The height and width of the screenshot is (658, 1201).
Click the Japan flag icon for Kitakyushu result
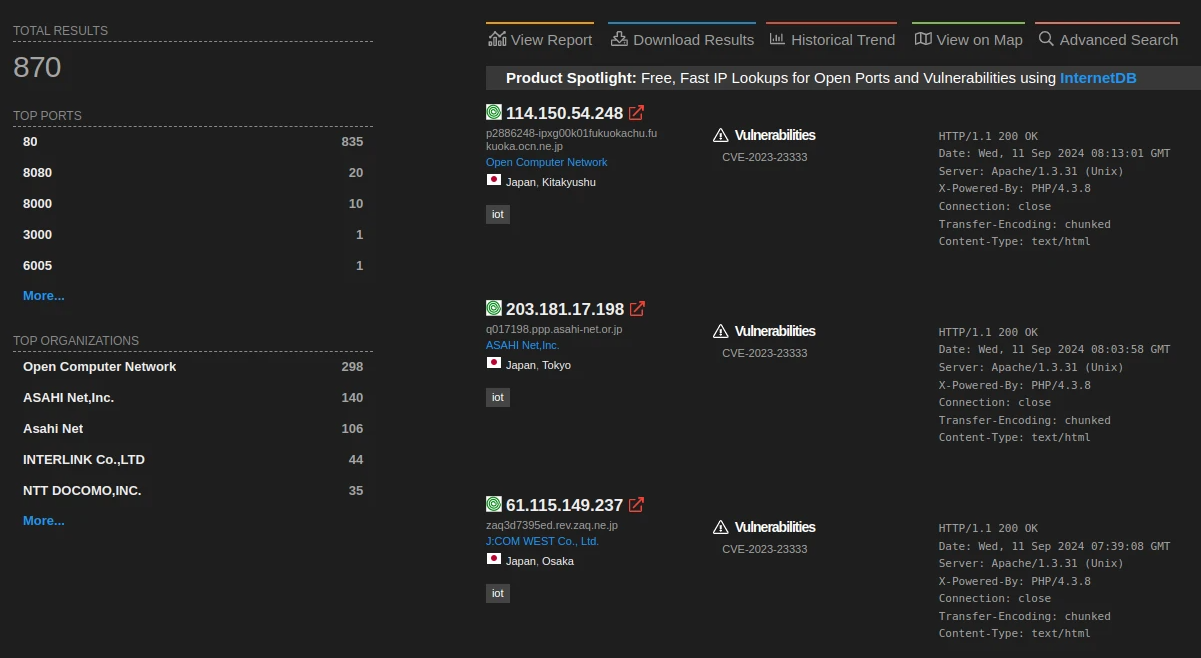pos(494,181)
